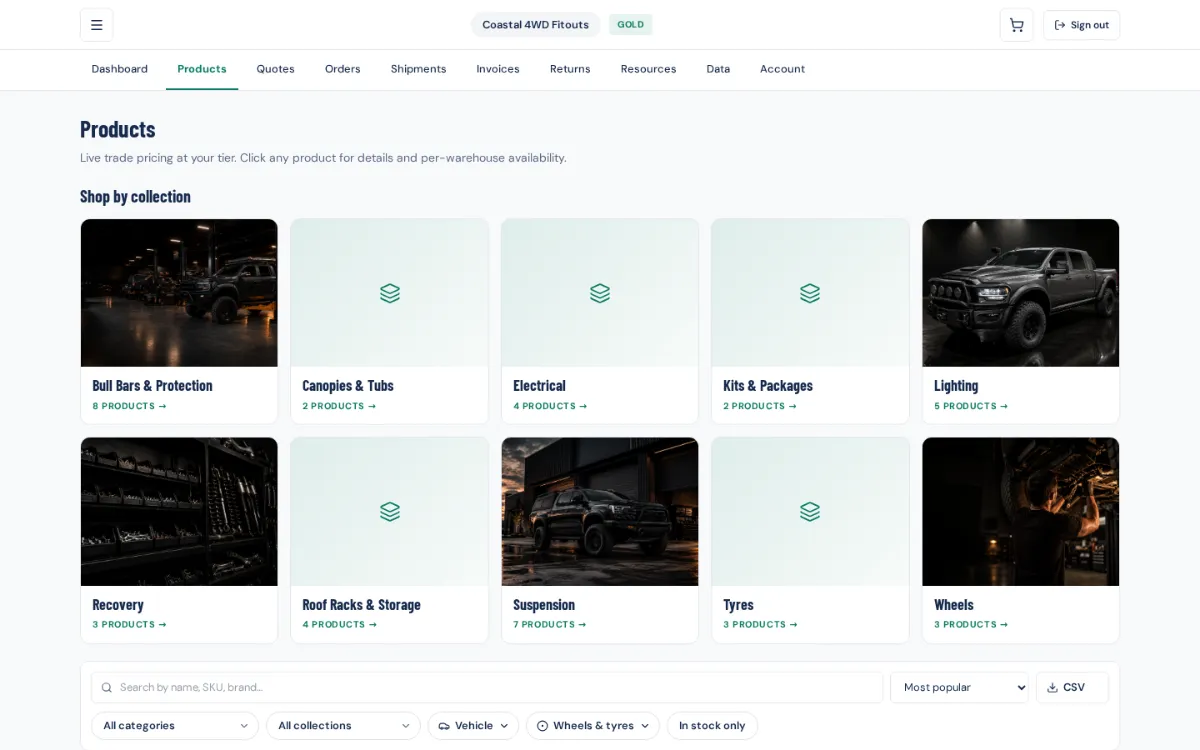The image size is (1200, 750).
Task: Click the Wheels collection title
Action: point(954,605)
